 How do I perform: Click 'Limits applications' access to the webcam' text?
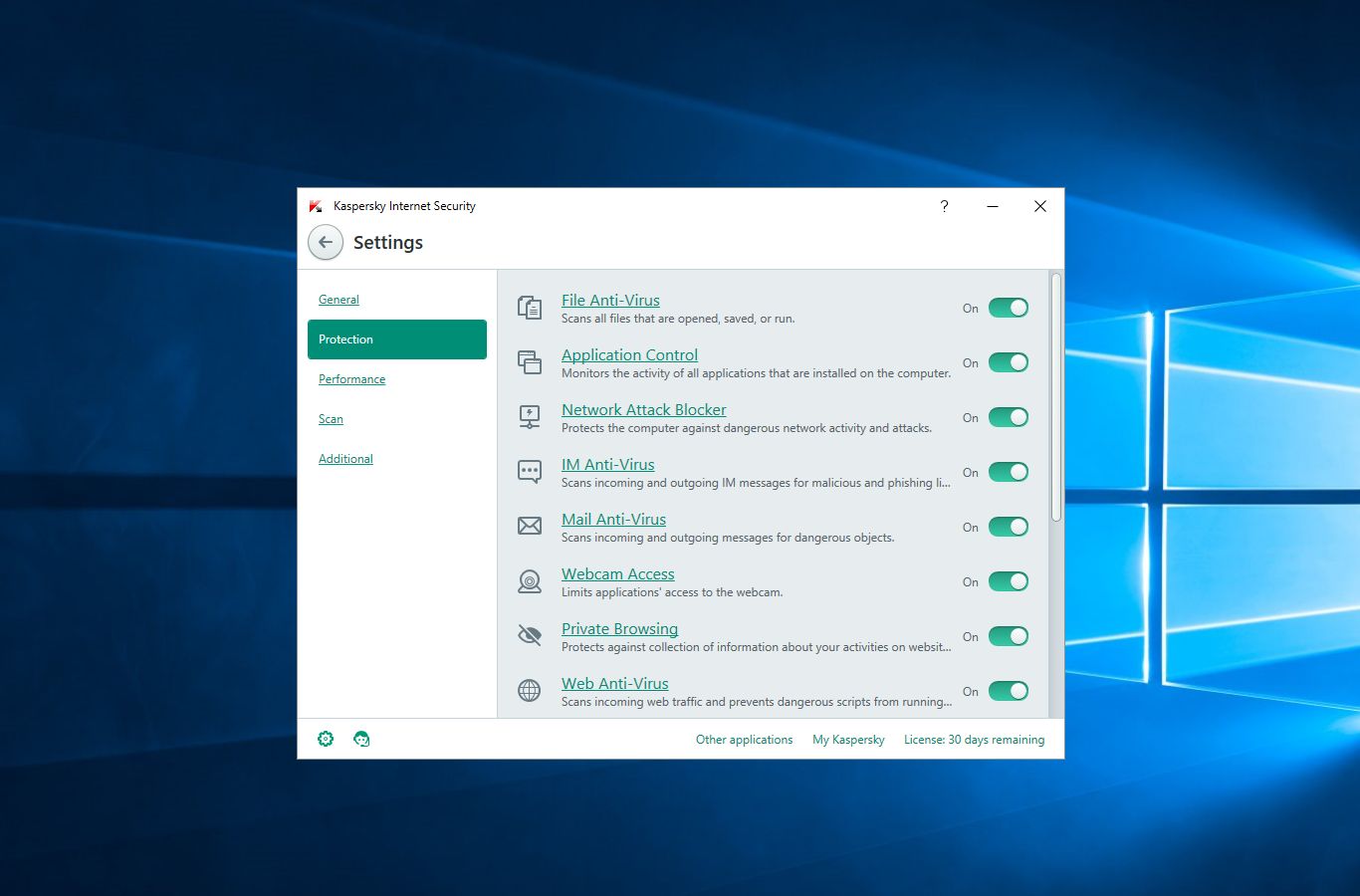[672, 592]
